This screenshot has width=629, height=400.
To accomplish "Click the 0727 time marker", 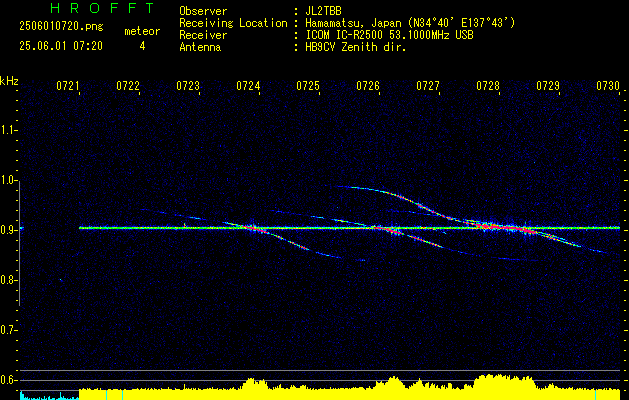I will pos(428,86).
